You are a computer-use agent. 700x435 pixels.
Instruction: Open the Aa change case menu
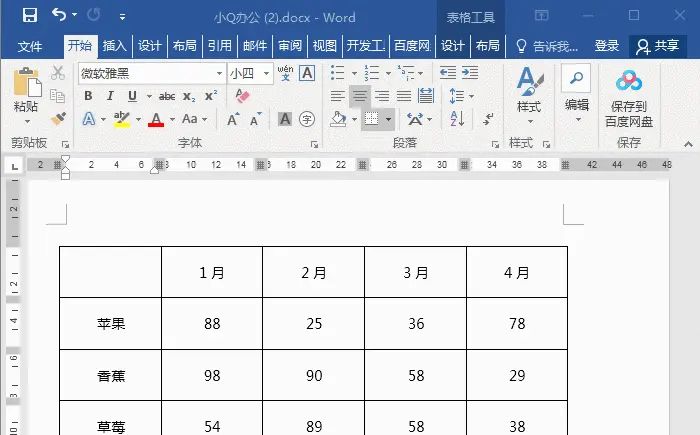coord(194,119)
